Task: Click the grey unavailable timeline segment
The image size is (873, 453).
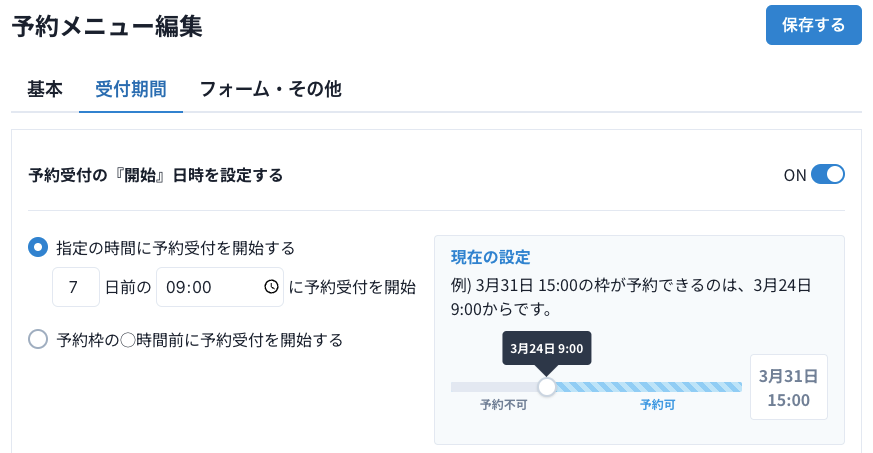Action: click(494, 387)
